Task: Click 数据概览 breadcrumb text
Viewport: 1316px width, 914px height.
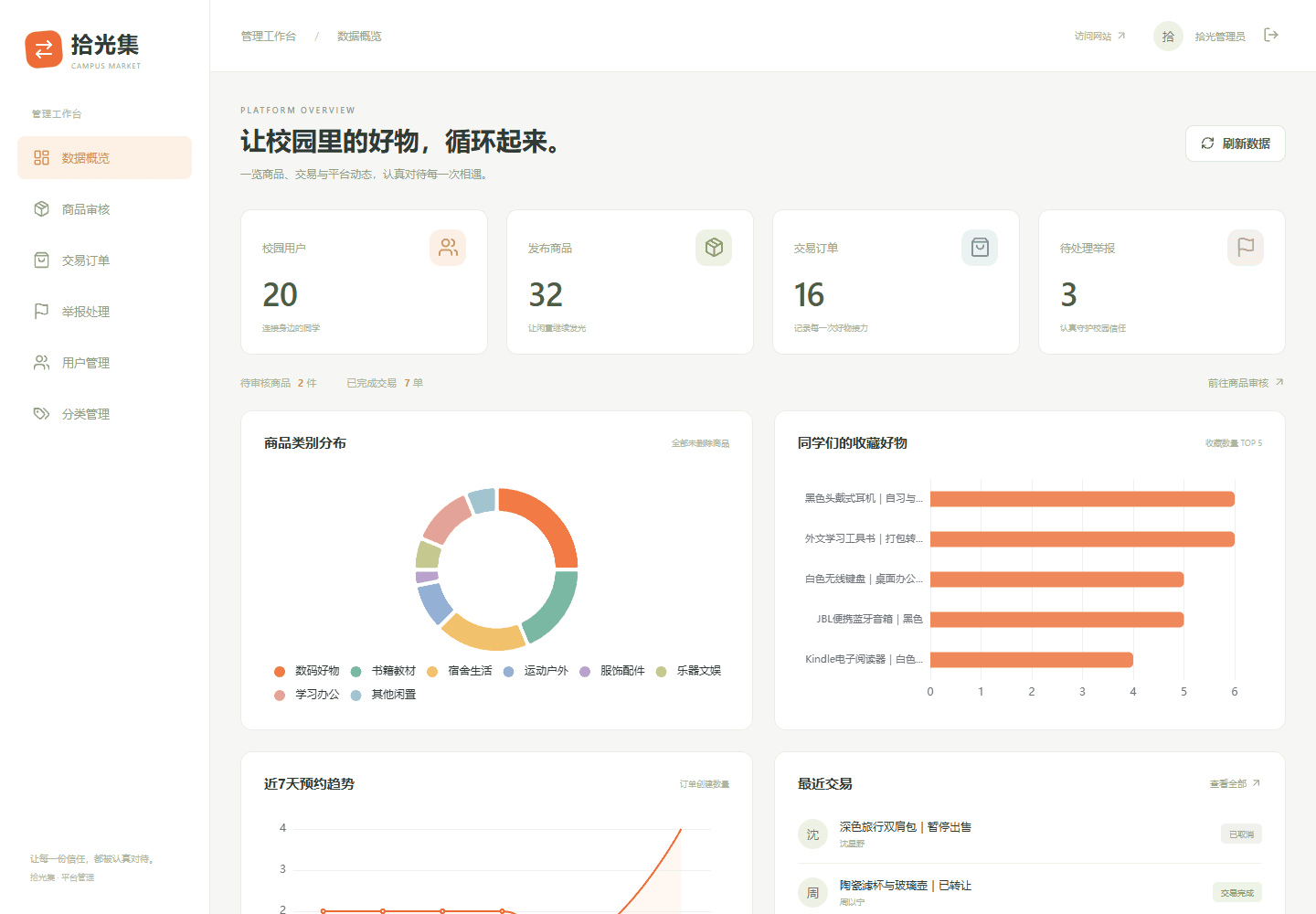Action: (x=359, y=36)
